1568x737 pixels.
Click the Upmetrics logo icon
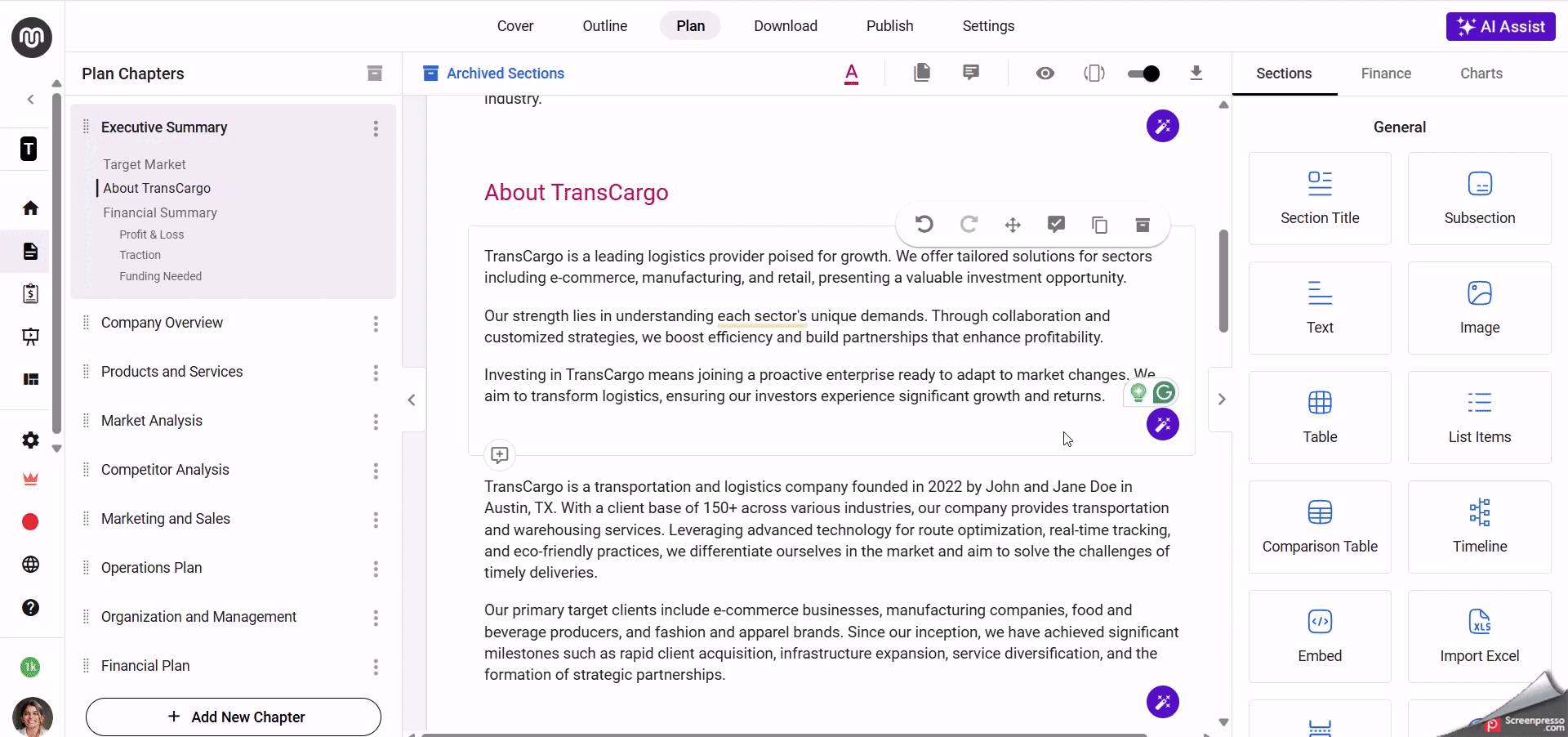pyautogui.click(x=32, y=38)
